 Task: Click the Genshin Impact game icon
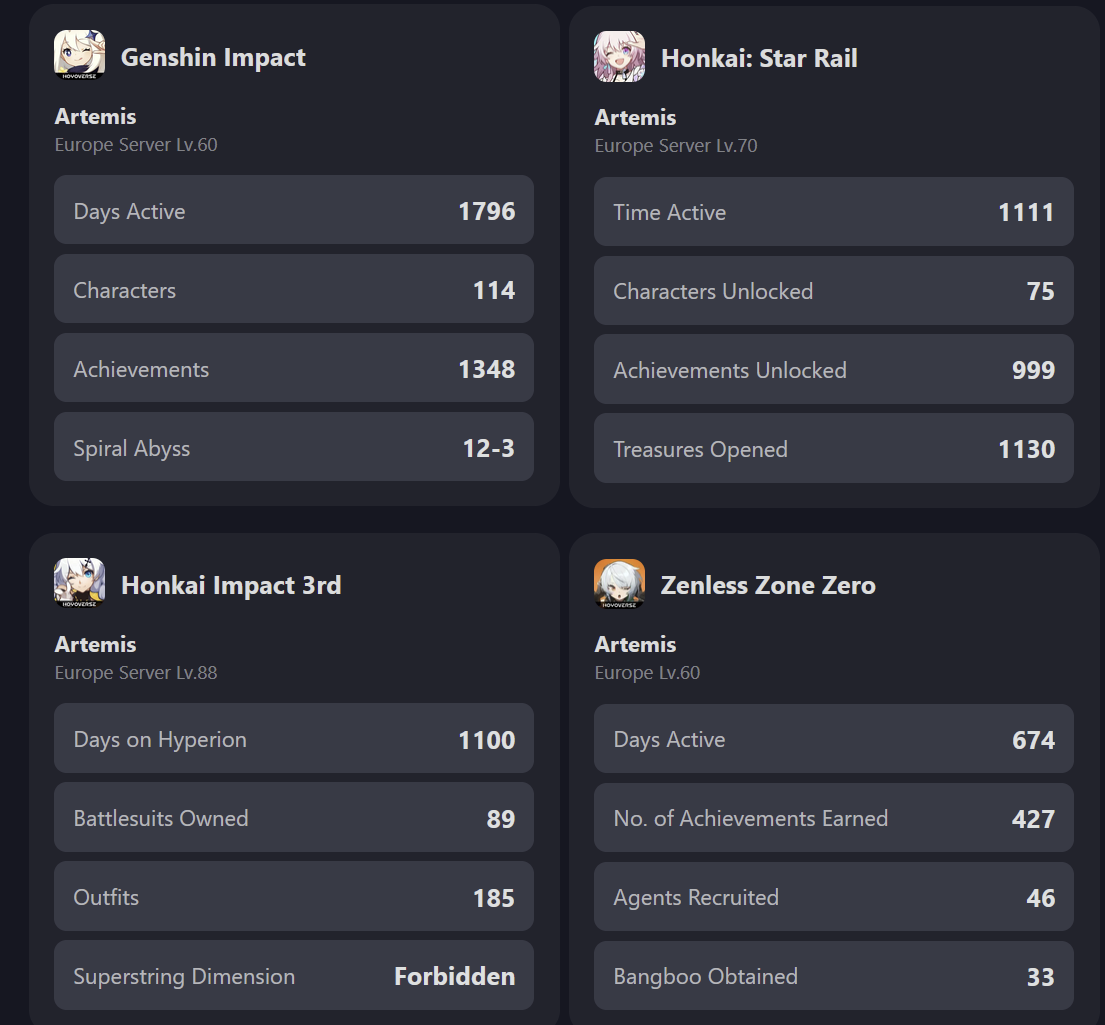(80, 55)
